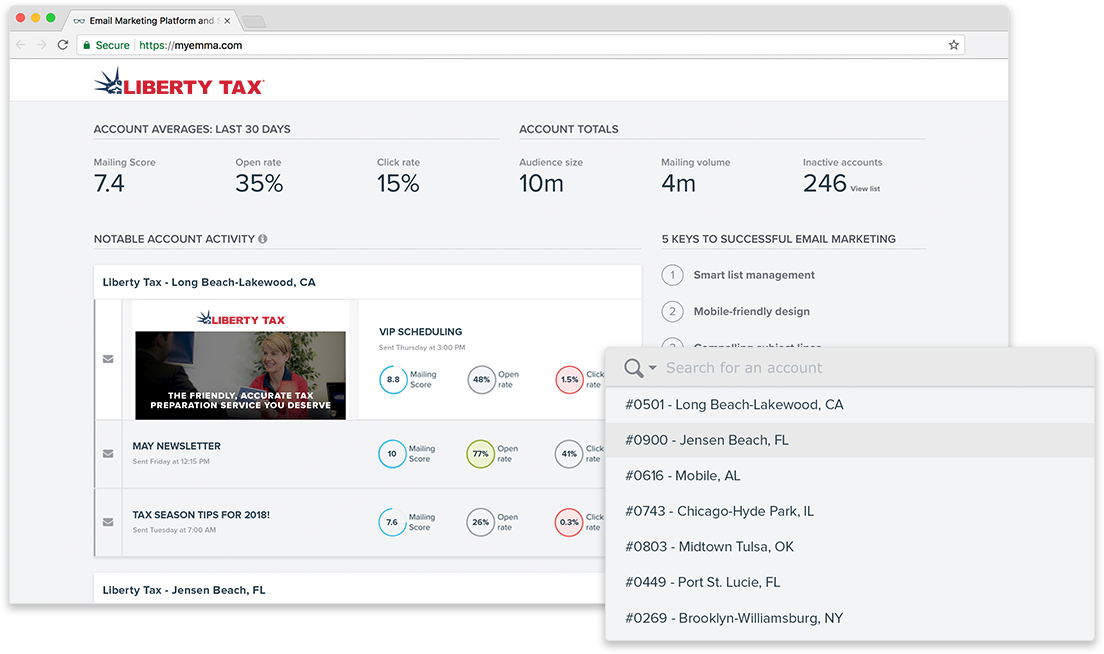Click the Liberty Tax logo header
Image resolution: width=1104 pixels, height=654 pixels.
tap(179, 82)
